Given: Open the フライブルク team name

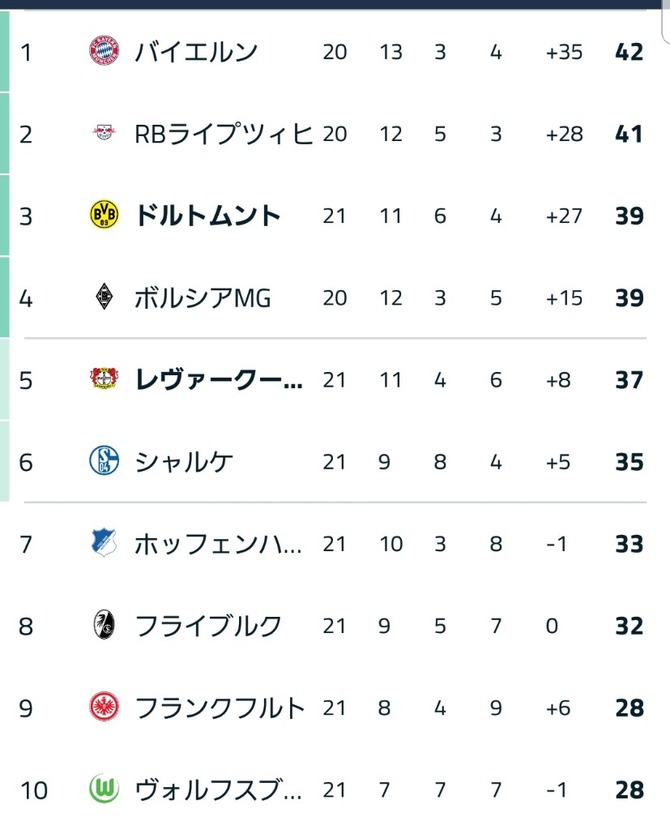Looking at the screenshot, I should pyautogui.click(x=208, y=626).
